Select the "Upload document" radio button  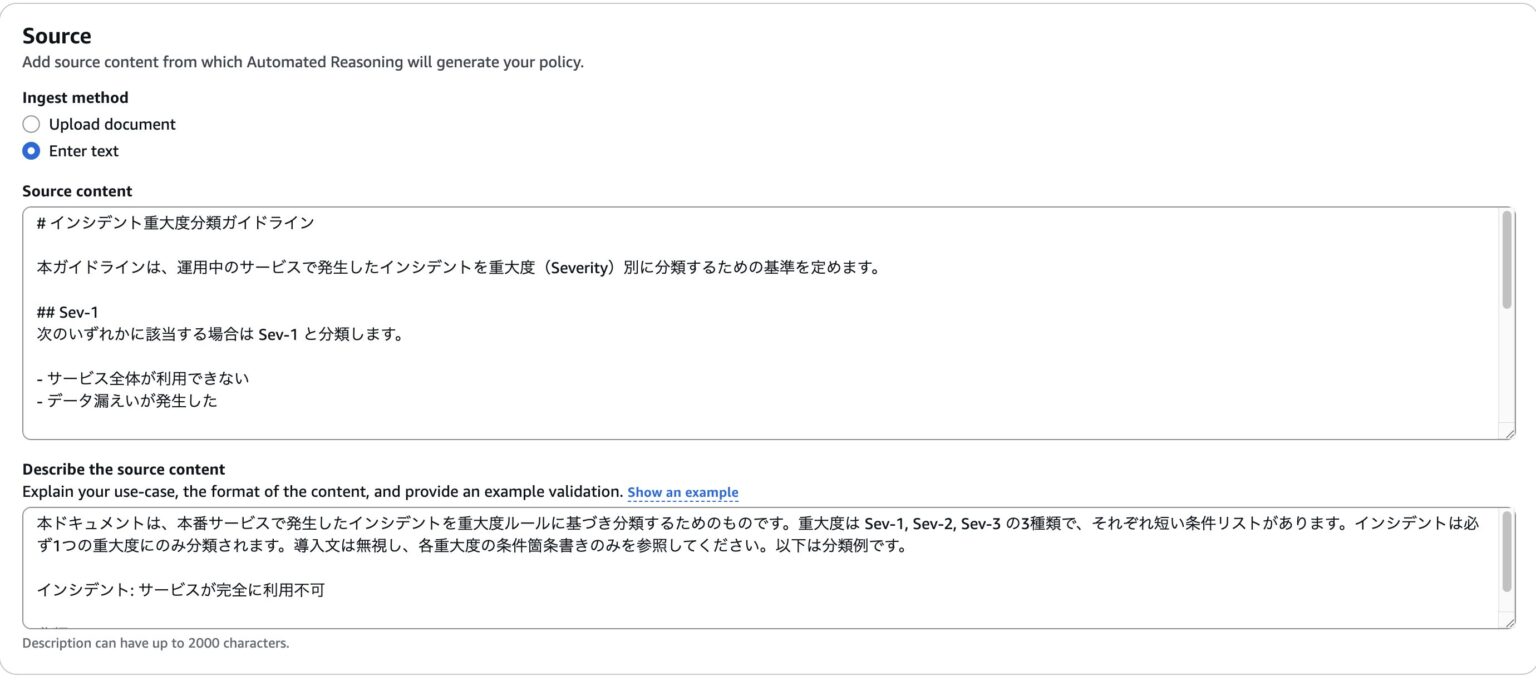point(31,124)
